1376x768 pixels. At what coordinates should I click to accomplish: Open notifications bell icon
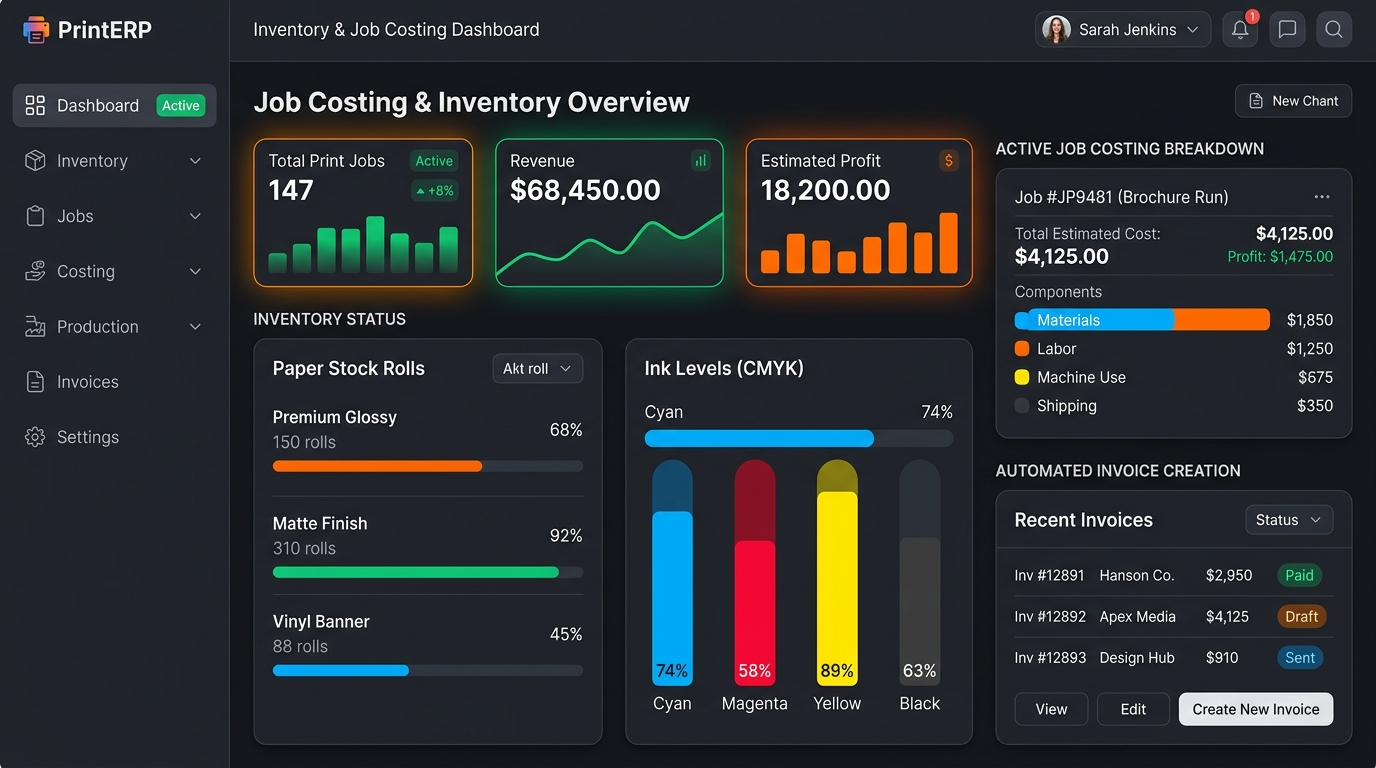tap(1240, 30)
